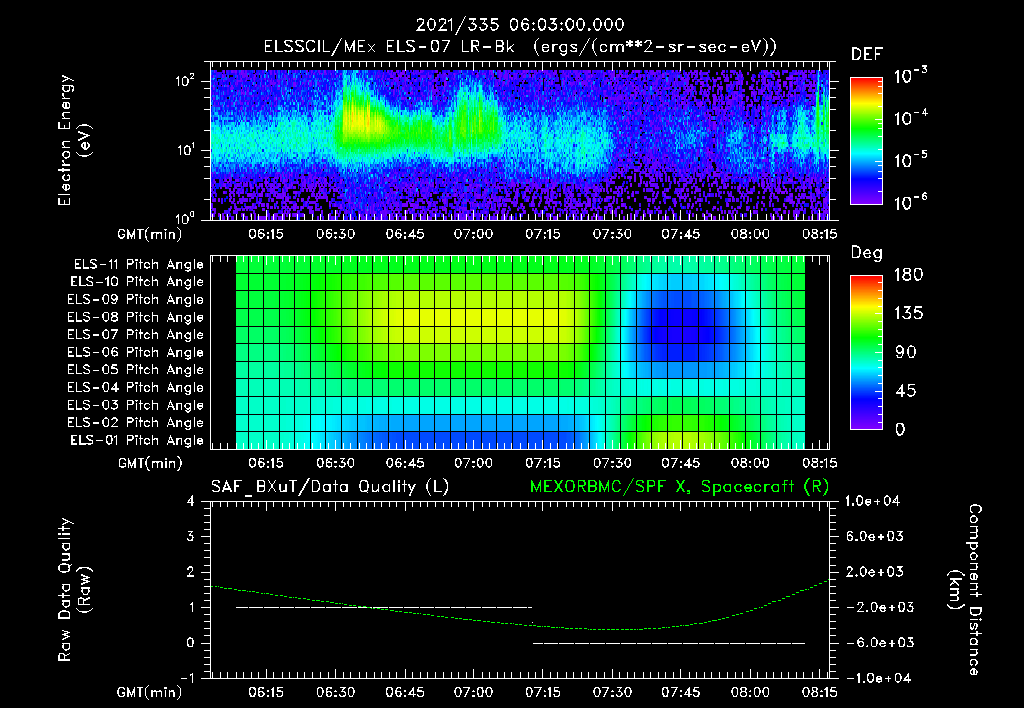Click the white data quality line at level 0
The height and width of the screenshot is (708, 1024).
(x=669, y=643)
